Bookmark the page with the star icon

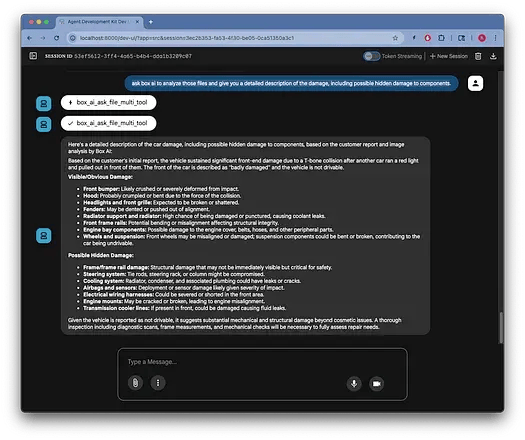395,38
